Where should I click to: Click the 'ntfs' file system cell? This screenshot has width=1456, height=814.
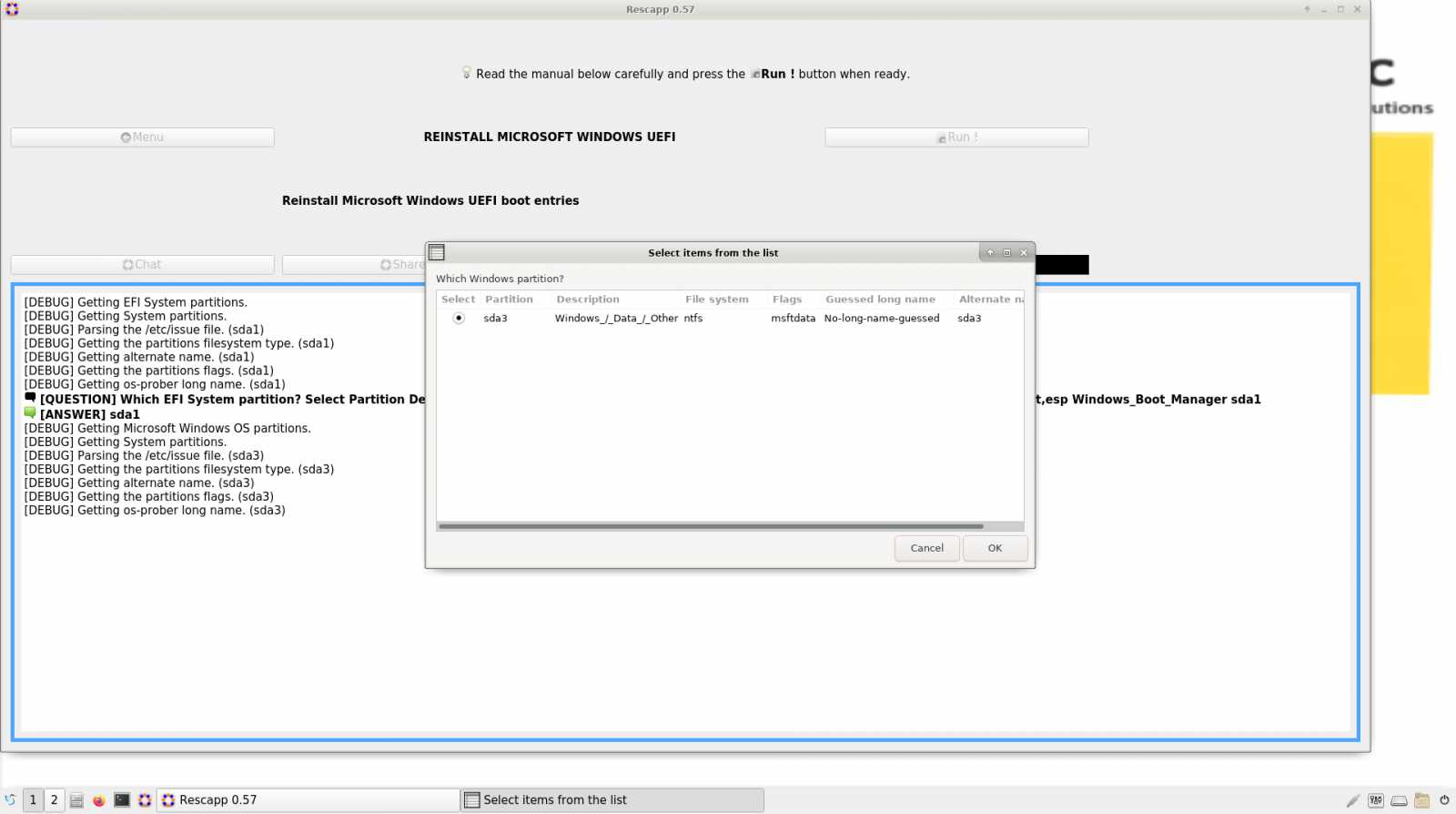pos(693,319)
